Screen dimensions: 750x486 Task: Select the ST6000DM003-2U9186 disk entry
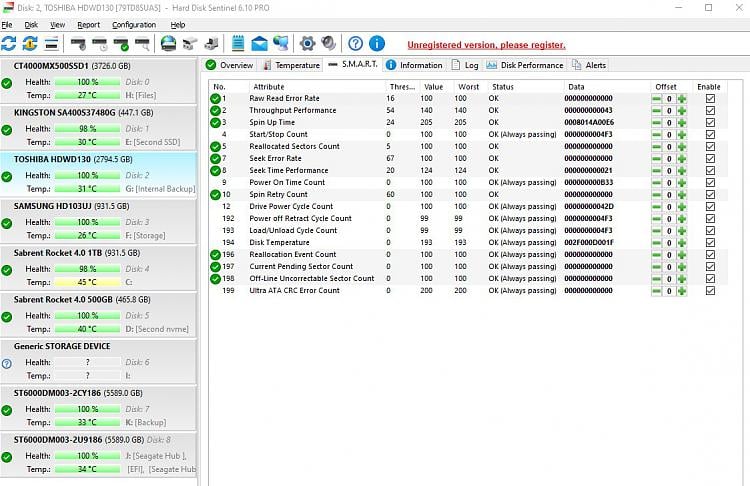tap(99, 454)
